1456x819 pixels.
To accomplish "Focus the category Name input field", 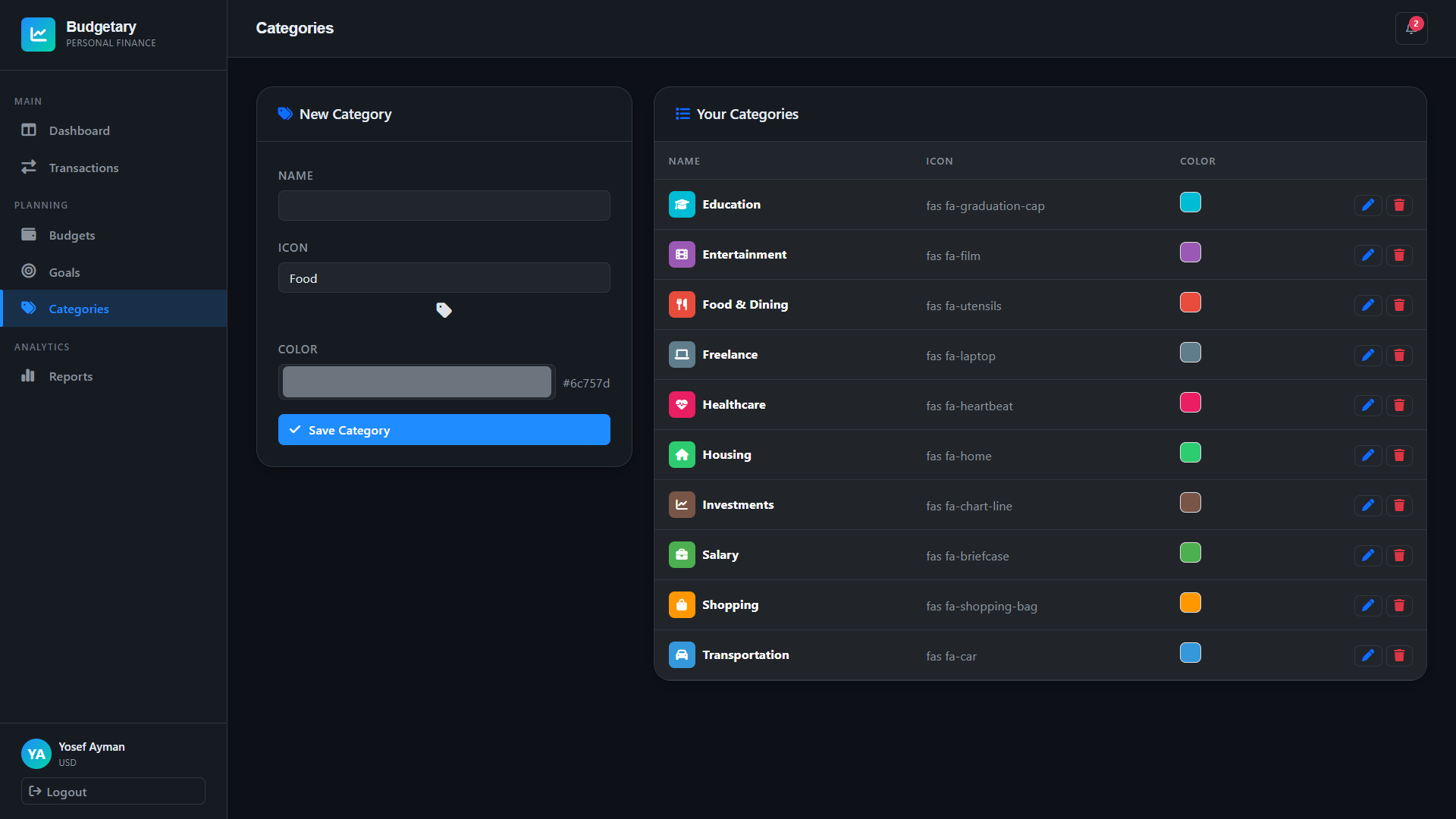I will 444,206.
